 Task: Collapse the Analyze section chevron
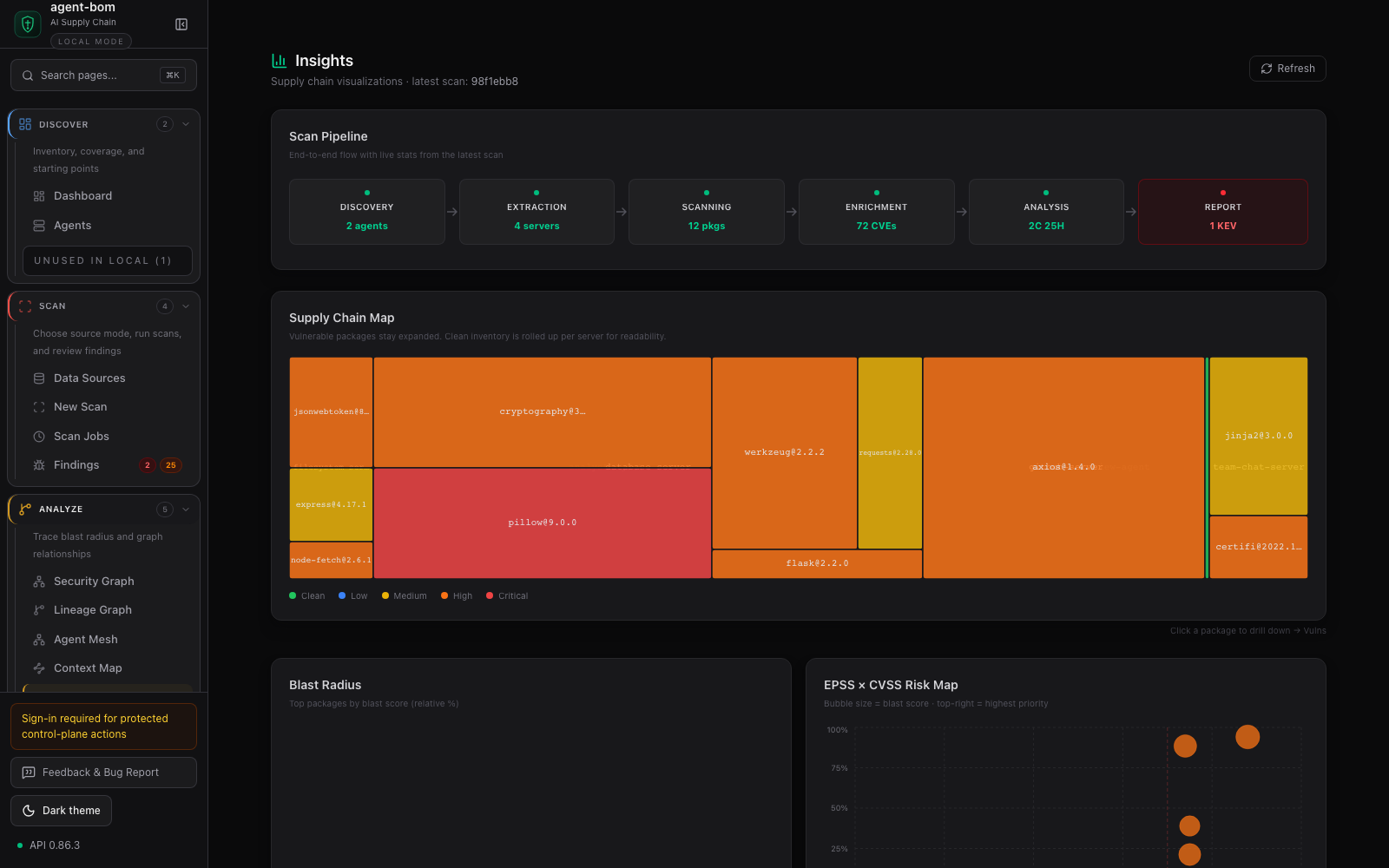tap(186, 510)
